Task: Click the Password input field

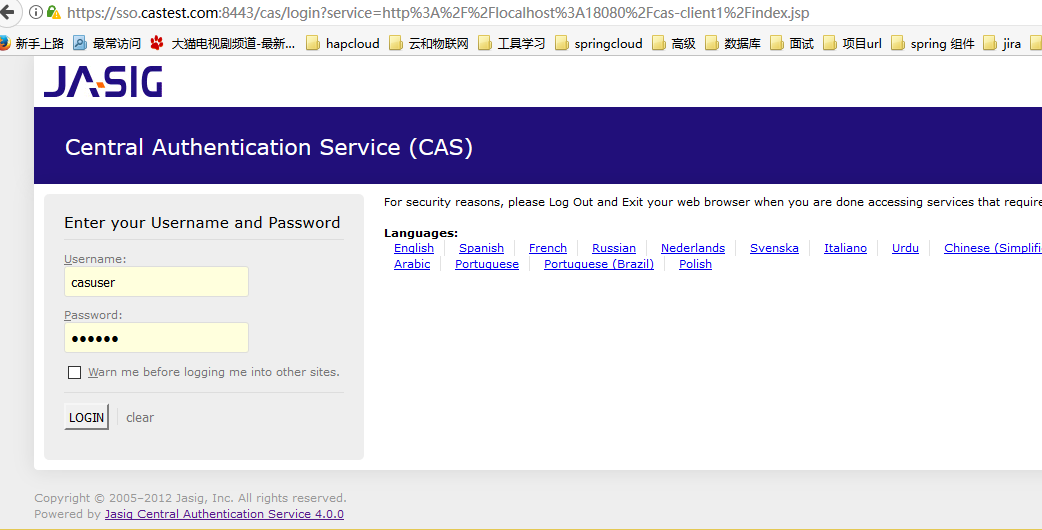Action: pyautogui.click(x=156, y=338)
